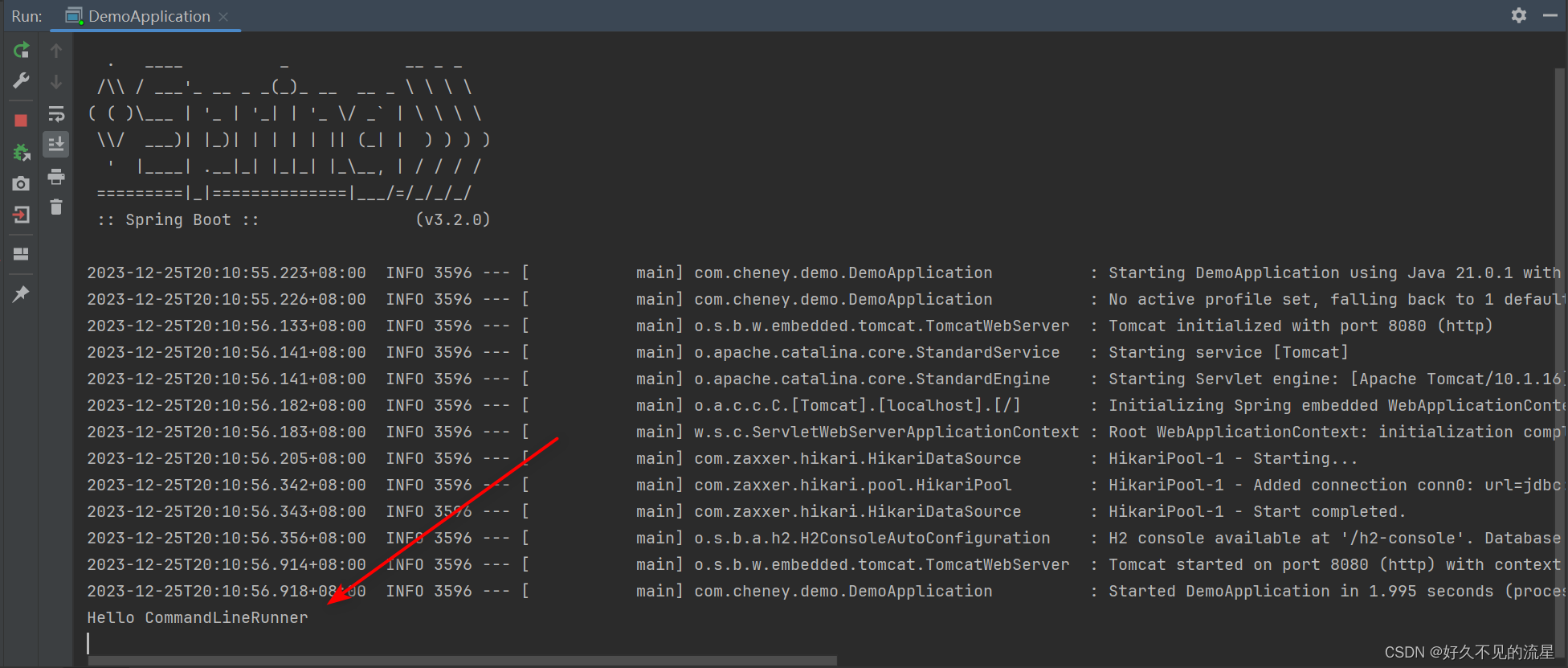Click timestamp '2023-12-25T20:10:56.918+08:00'
The image size is (1568, 668).
click(x=227, y=591)
